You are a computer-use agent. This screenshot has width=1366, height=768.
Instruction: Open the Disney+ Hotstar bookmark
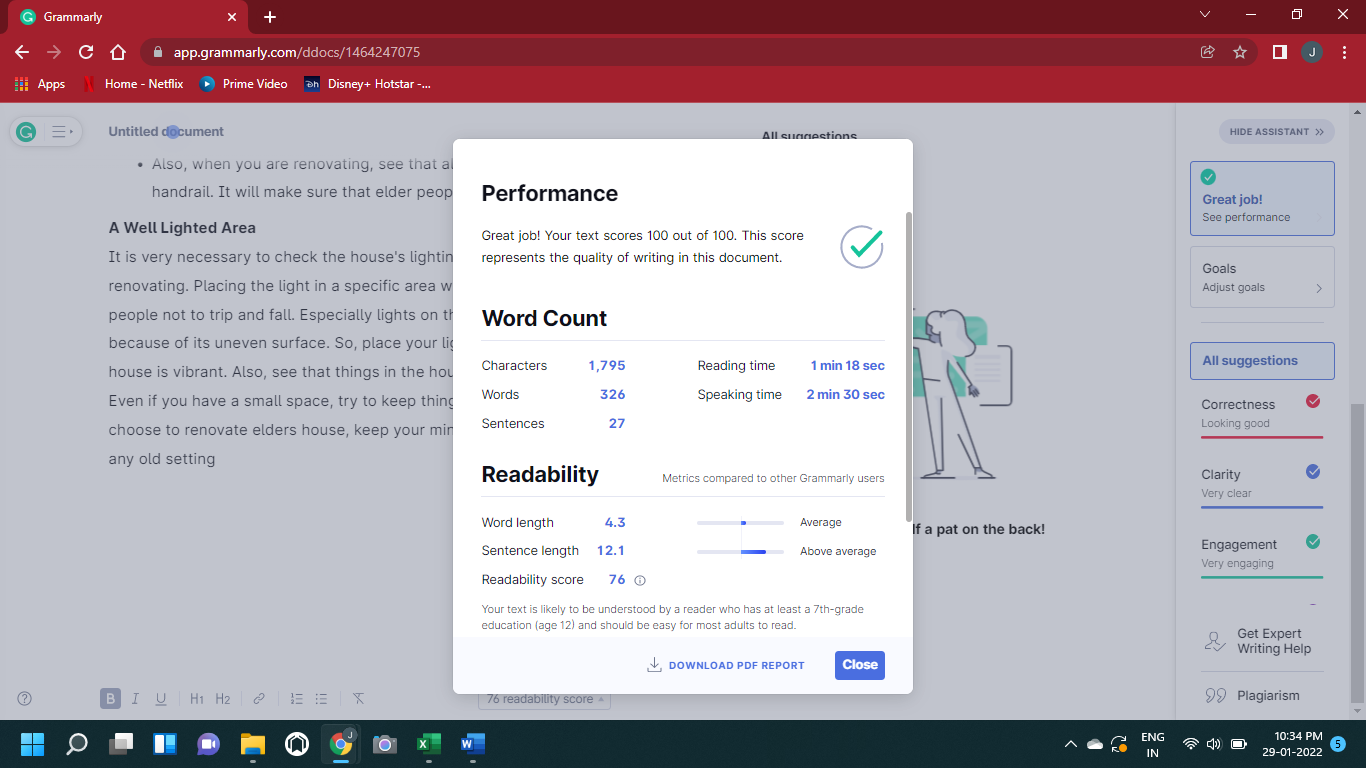[367, 84]
